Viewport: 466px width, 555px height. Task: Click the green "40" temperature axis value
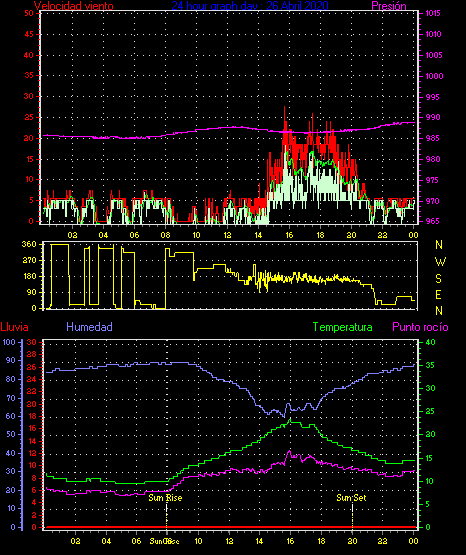(x=430, y=342)
